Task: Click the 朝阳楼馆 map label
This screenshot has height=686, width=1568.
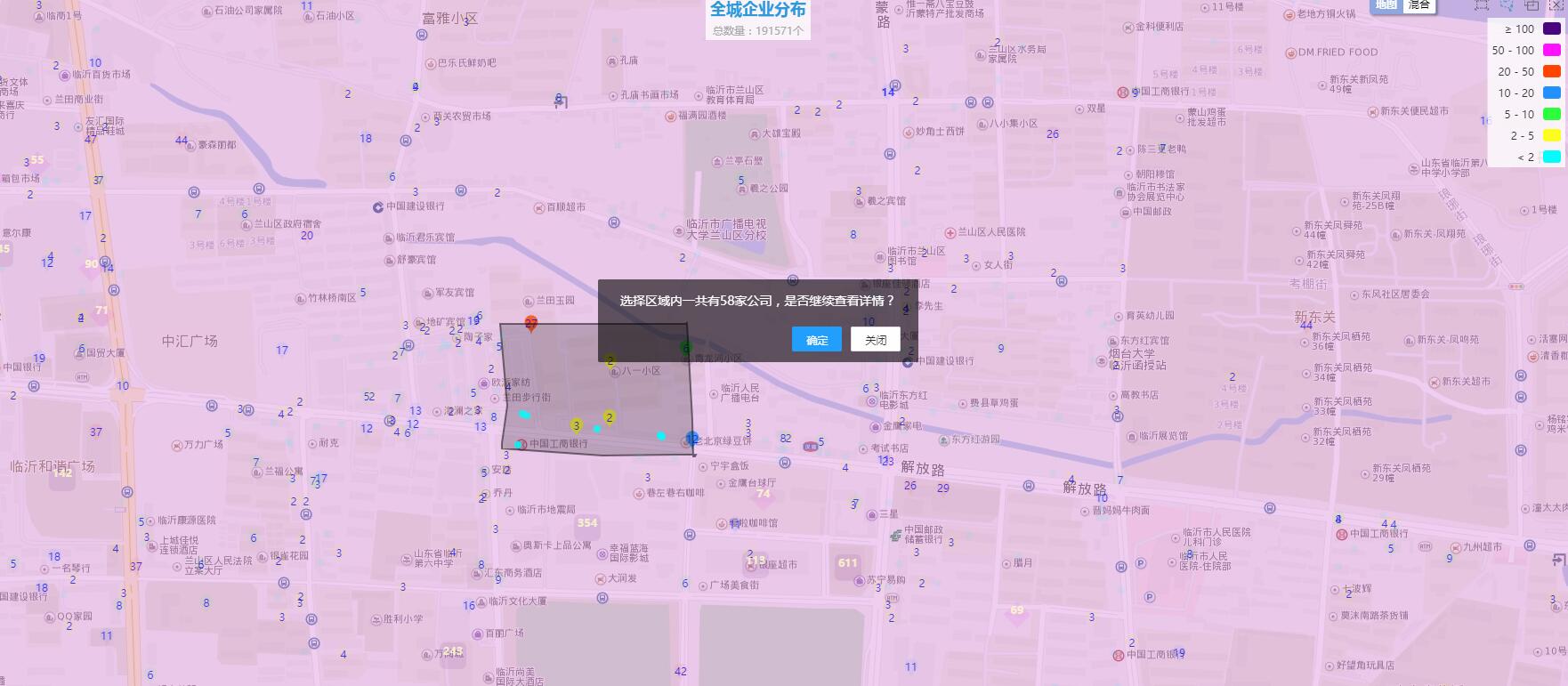Action: click(1155, 174)
